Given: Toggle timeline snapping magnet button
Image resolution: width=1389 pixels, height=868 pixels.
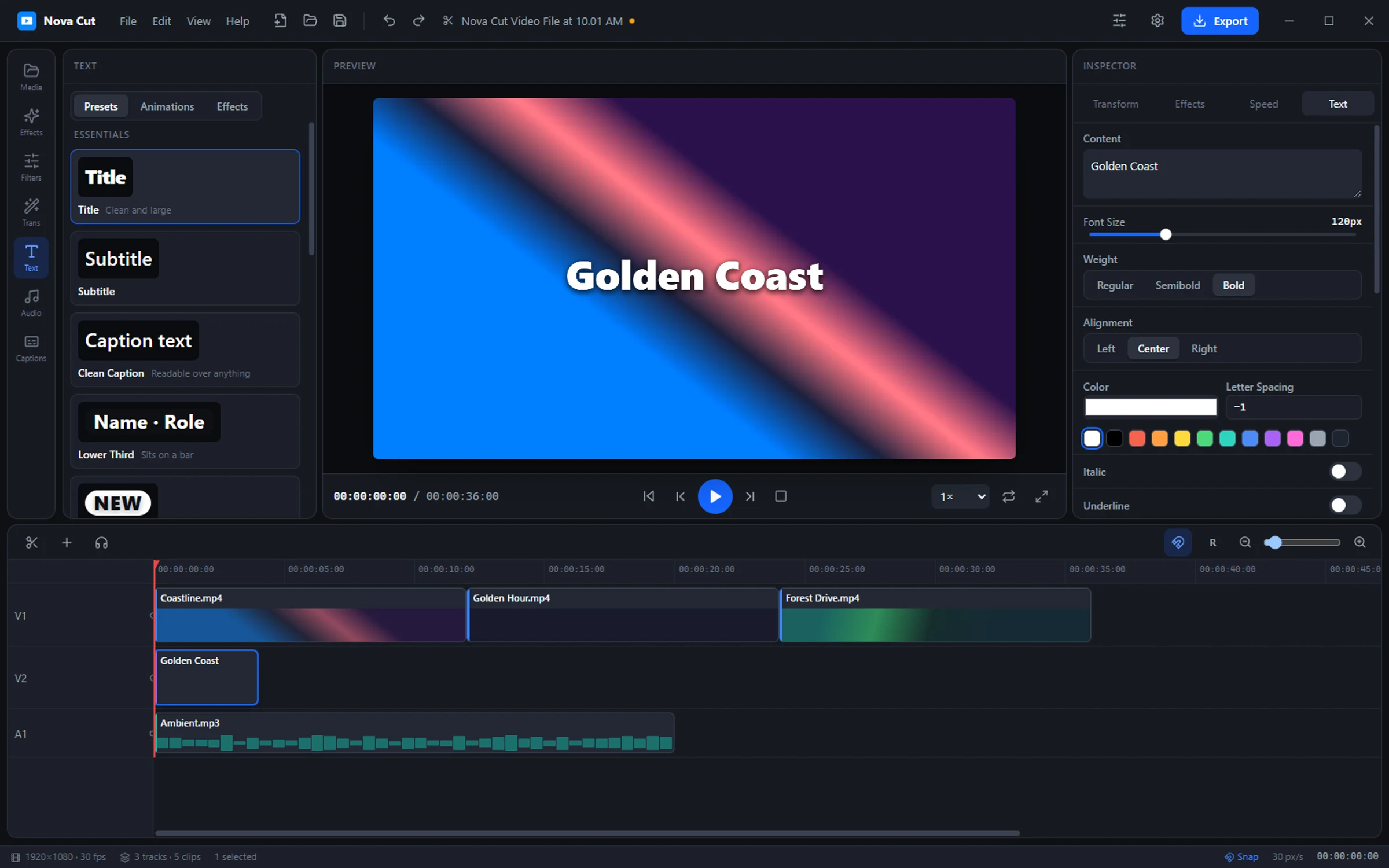Looking at the screenshot, I should [x=1178, y=542].
